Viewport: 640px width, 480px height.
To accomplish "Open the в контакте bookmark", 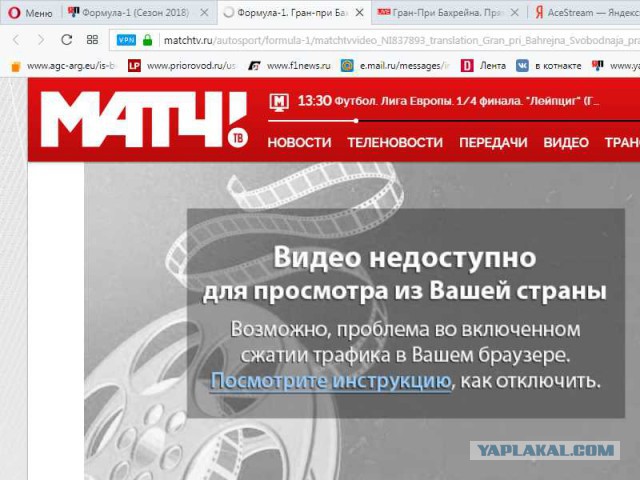I will (x=549, y=66).
